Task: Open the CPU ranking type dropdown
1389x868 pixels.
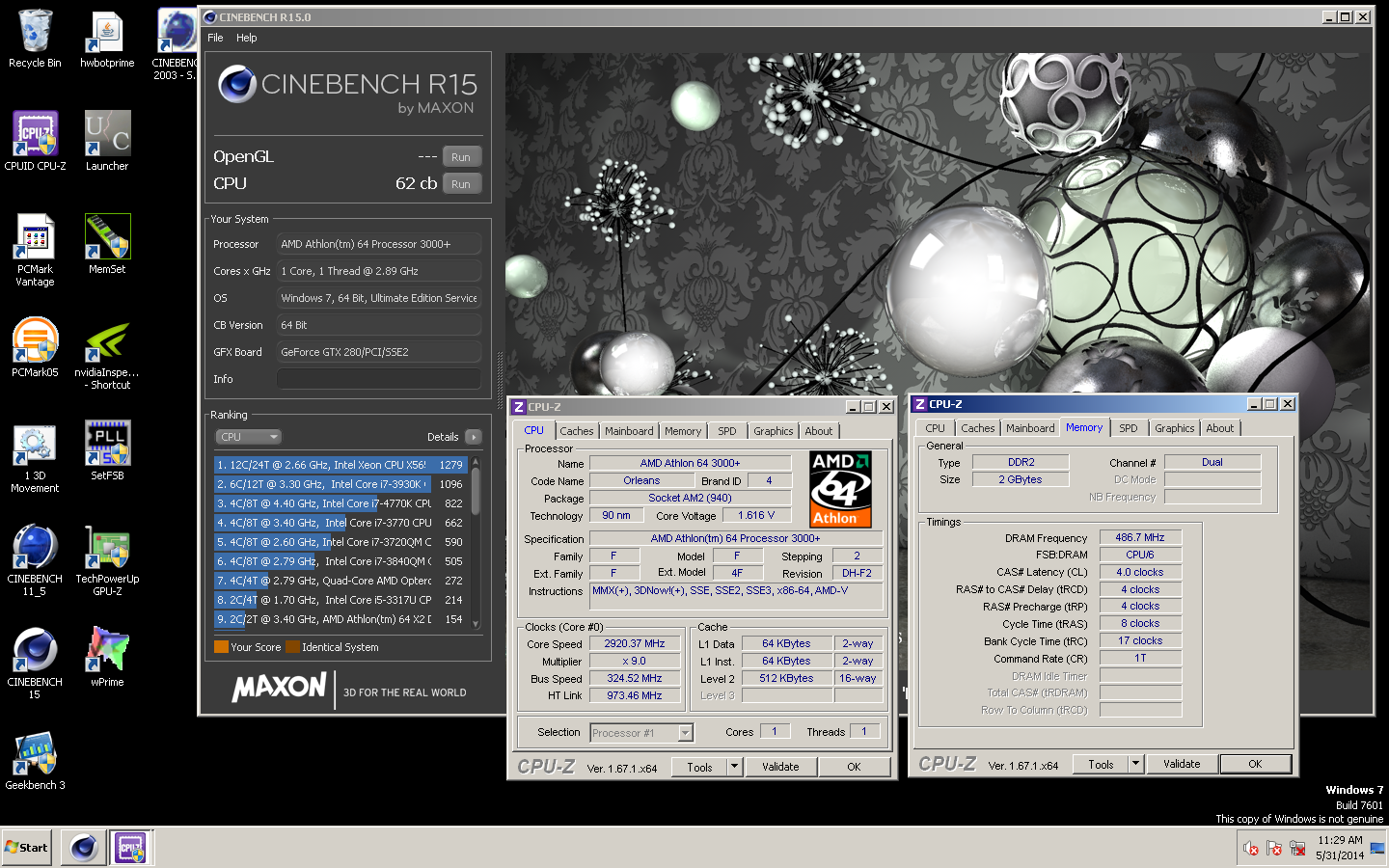Action: point(248,437)
